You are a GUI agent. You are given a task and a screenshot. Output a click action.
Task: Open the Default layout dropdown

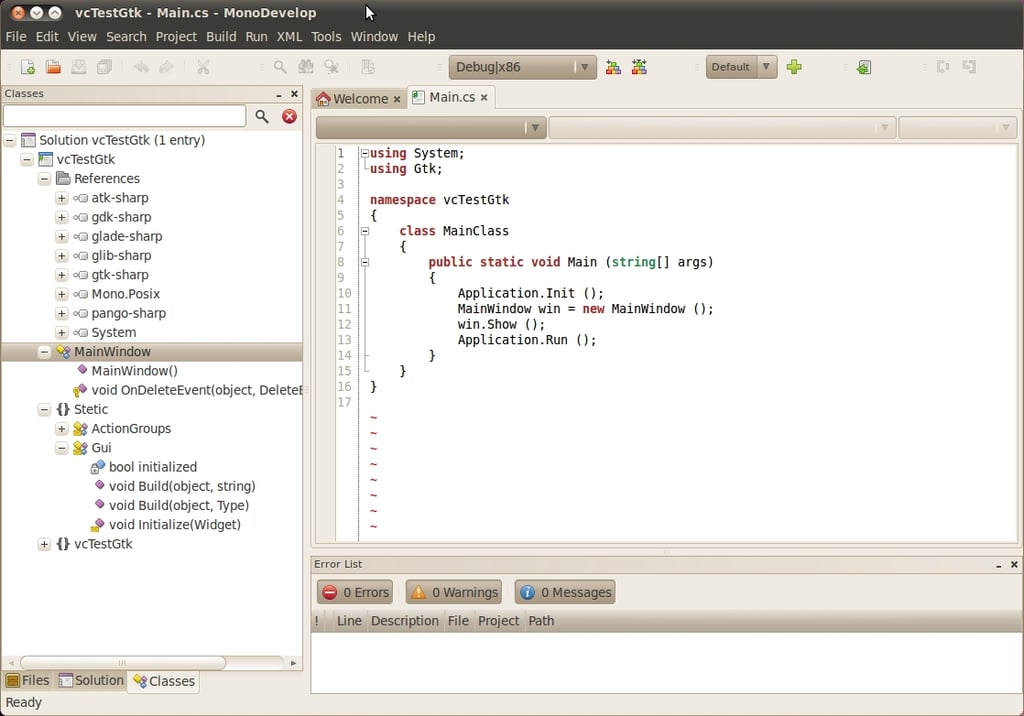click(x=741, y=67)
